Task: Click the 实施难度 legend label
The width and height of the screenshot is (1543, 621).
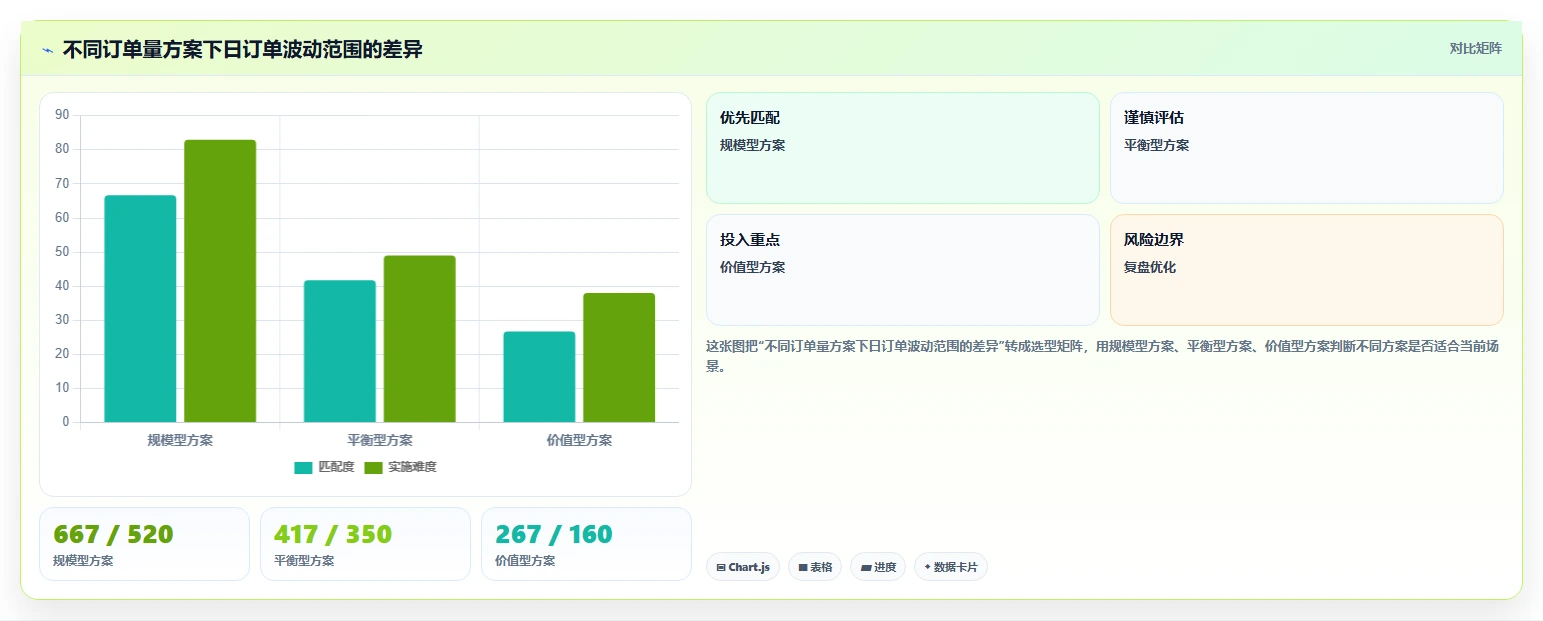Action: (412, 467)
